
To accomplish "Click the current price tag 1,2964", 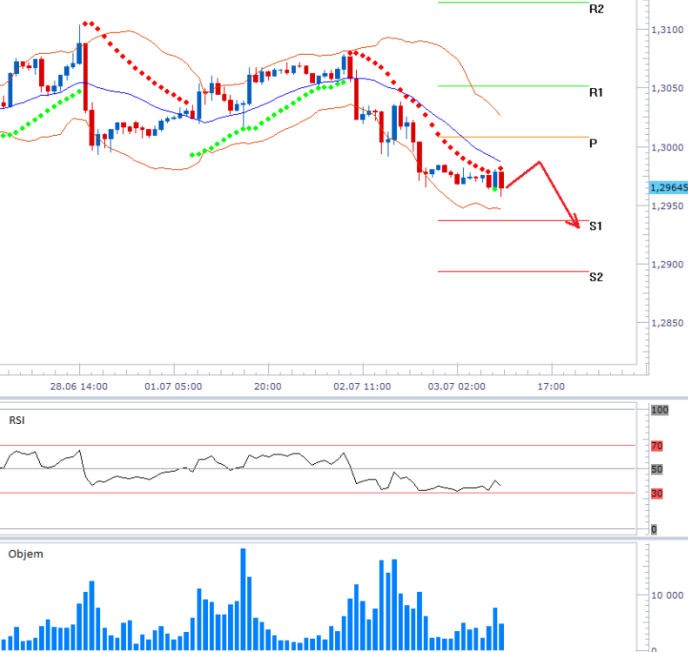I will coord(668,188).
